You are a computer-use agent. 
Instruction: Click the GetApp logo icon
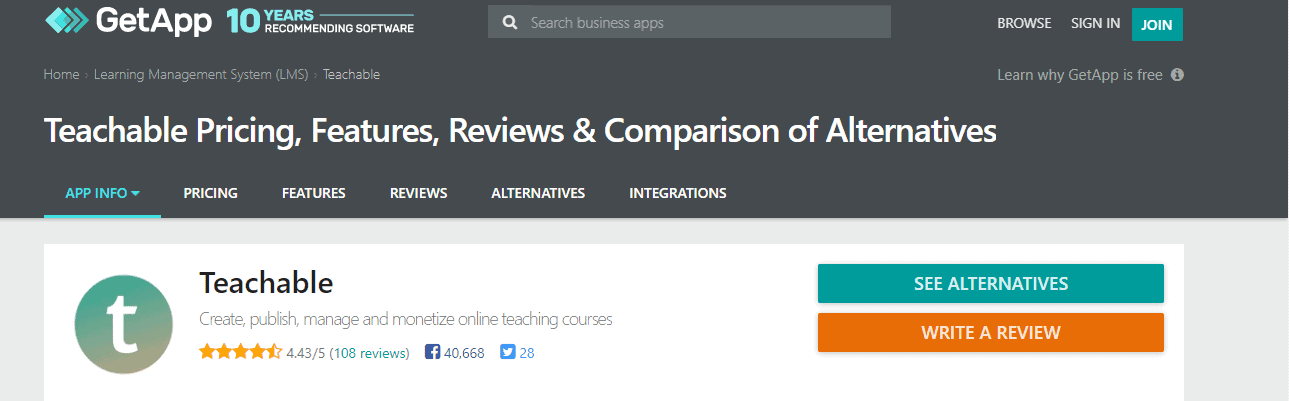66,22
